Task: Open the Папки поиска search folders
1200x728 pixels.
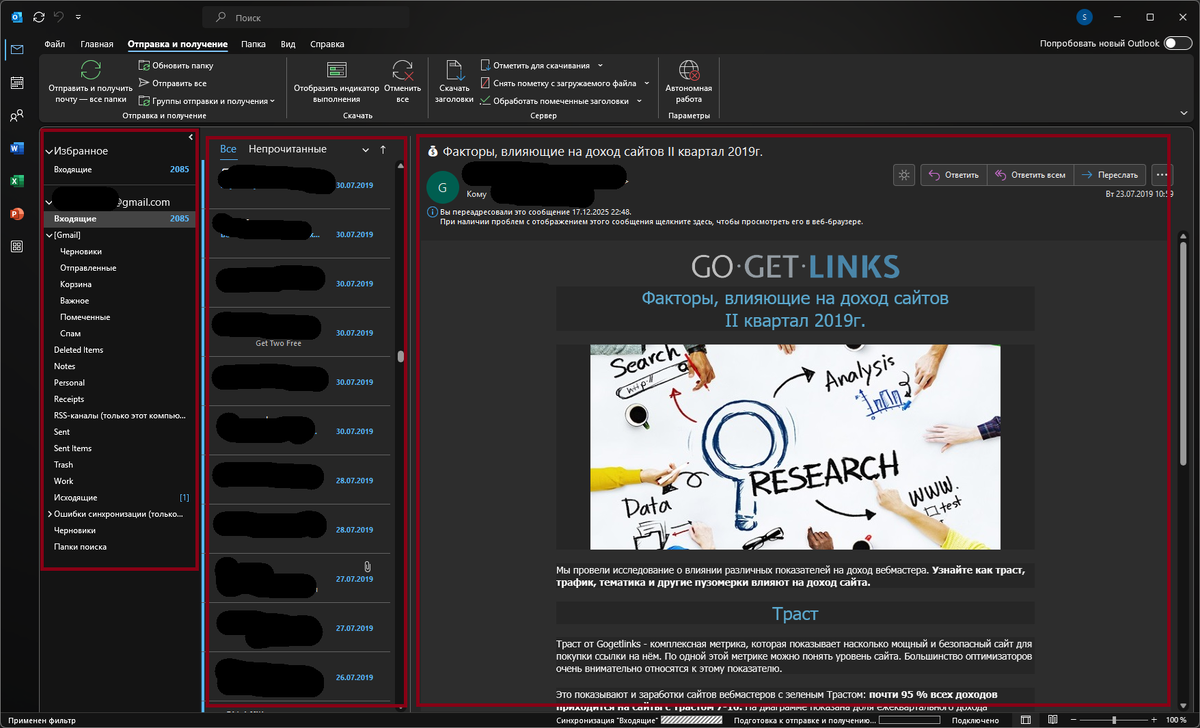Action: [80, 547]
